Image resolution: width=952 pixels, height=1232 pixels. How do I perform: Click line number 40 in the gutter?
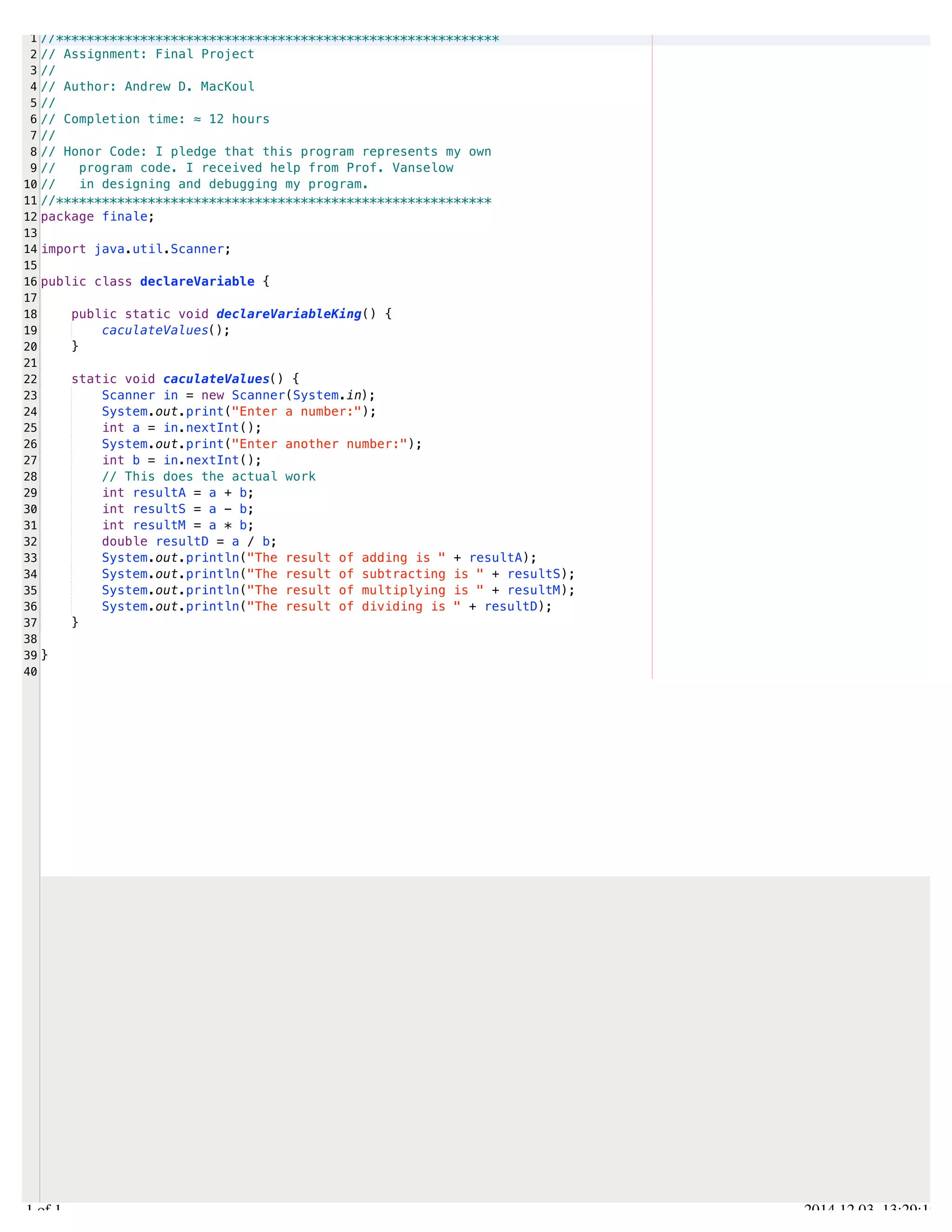coord(31,672)
